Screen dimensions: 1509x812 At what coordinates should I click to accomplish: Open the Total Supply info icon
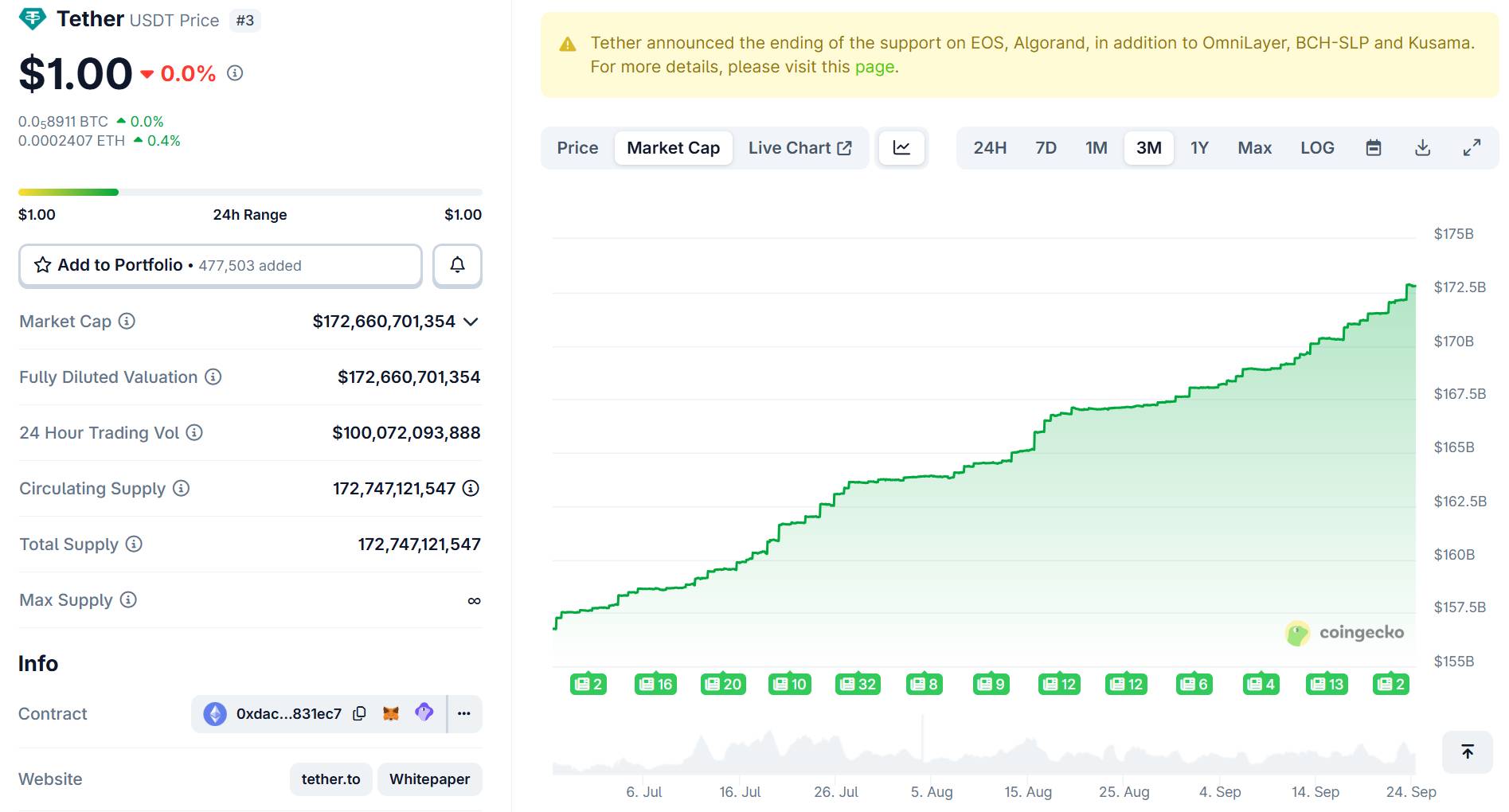135,544
